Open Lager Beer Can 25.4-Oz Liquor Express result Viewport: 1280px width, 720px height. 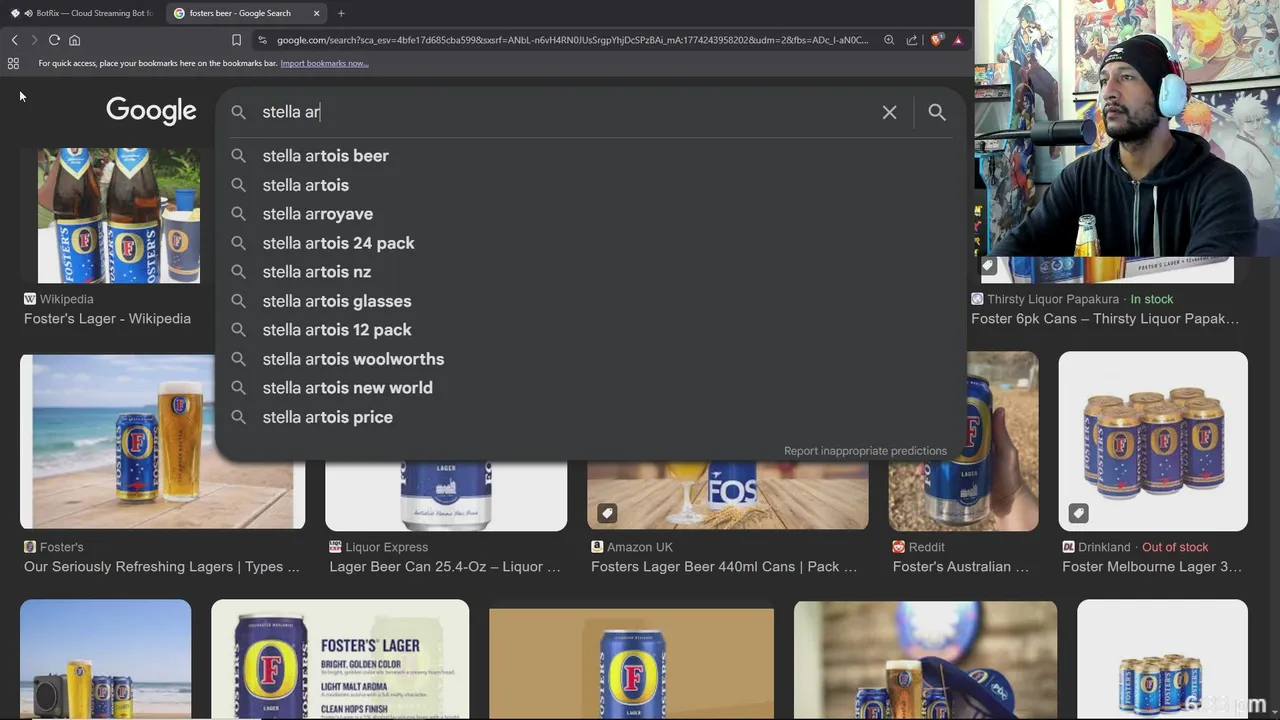[445, 567]
